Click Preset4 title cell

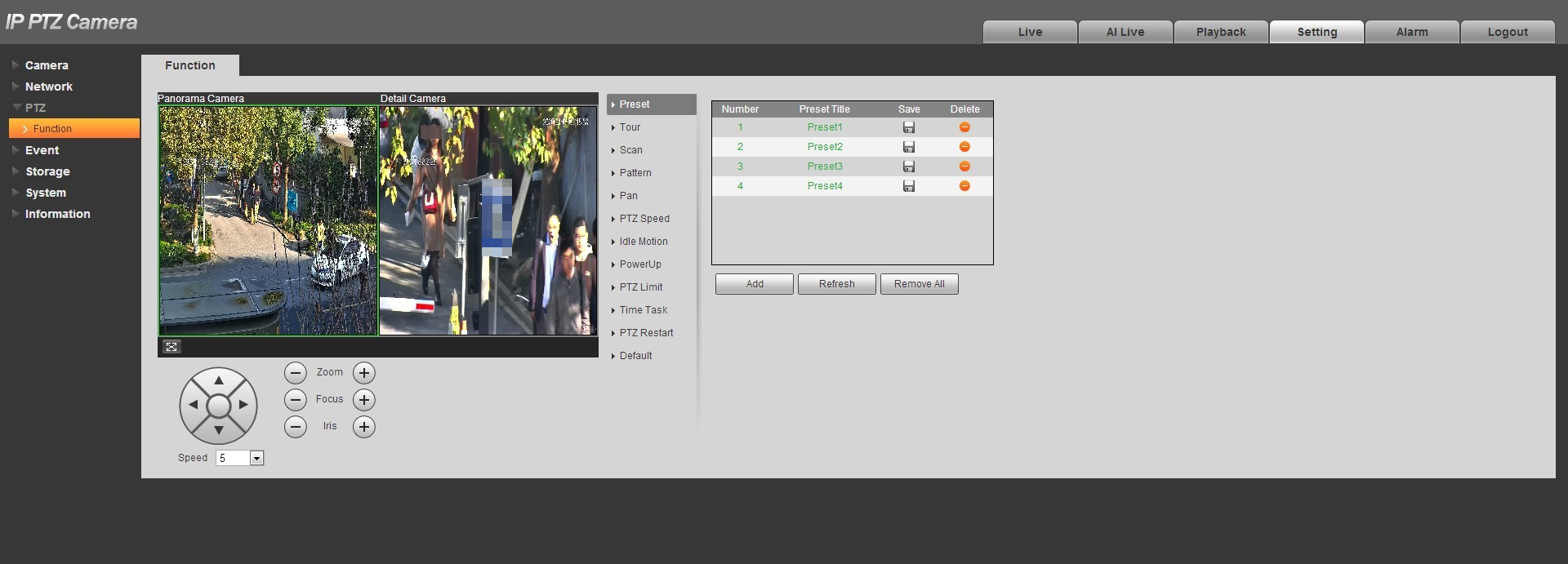point(825,186)
